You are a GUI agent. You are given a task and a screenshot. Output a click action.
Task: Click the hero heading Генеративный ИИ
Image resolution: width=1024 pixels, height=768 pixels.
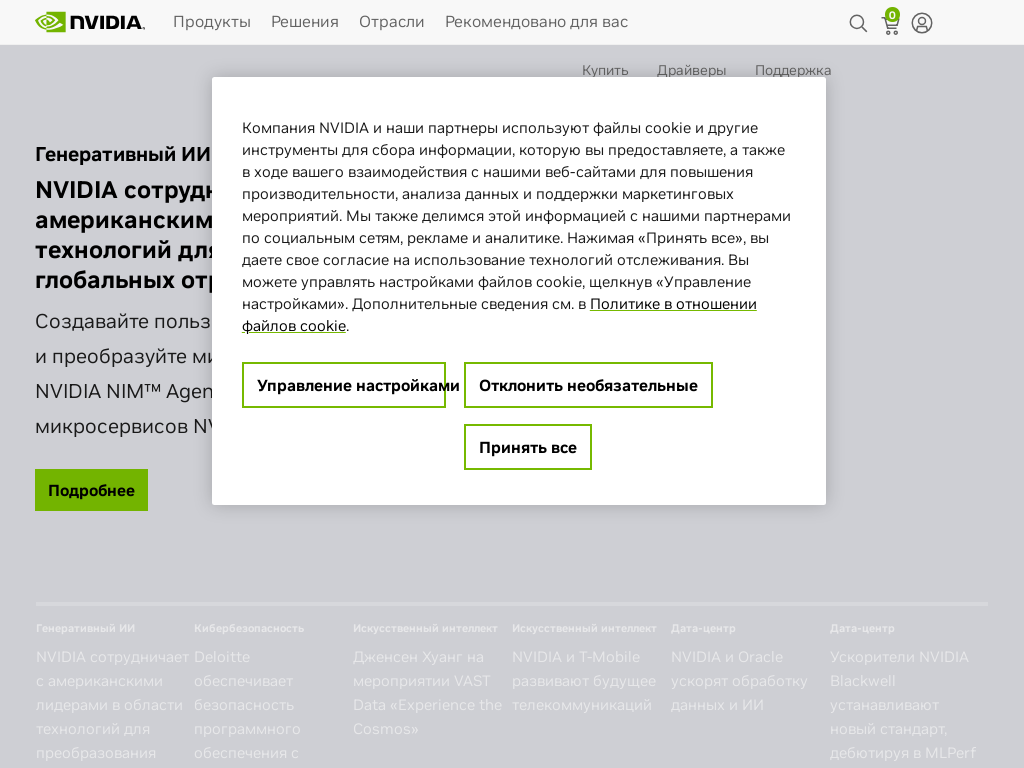tap(123, 154)
